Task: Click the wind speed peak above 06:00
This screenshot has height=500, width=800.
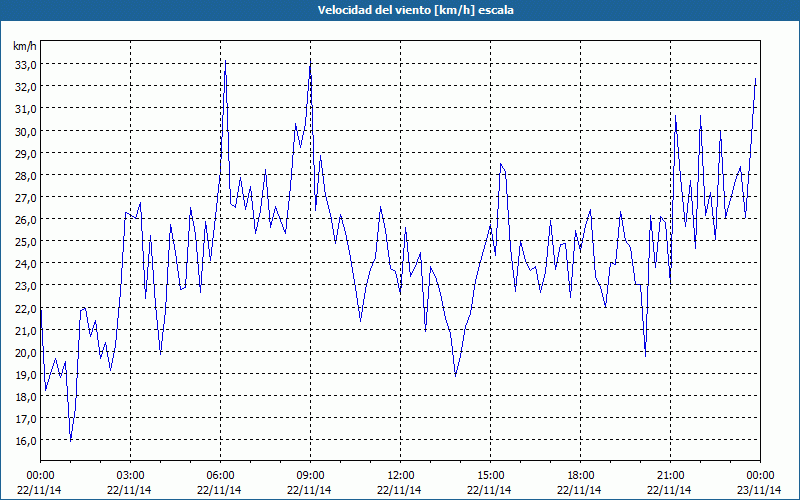Action: [226, 61]
